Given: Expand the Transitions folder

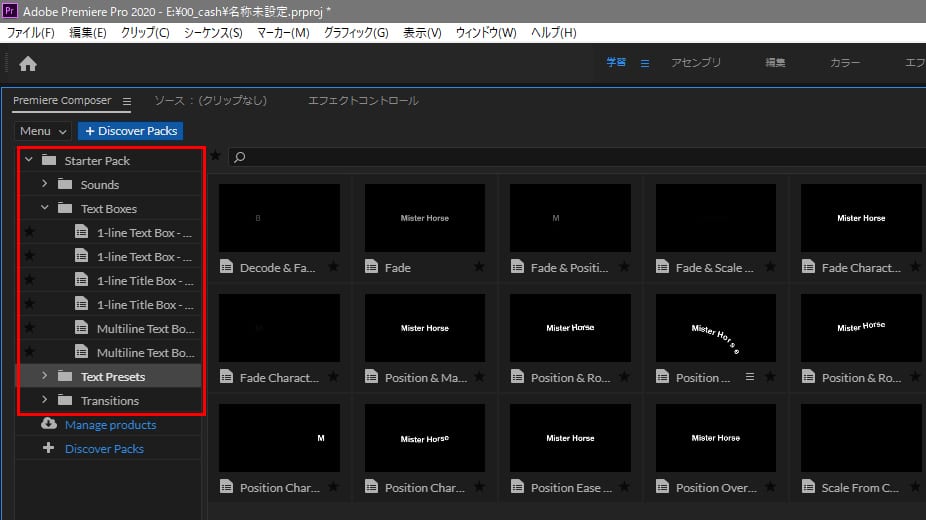Looking at the screenshot, I should 44,400.
